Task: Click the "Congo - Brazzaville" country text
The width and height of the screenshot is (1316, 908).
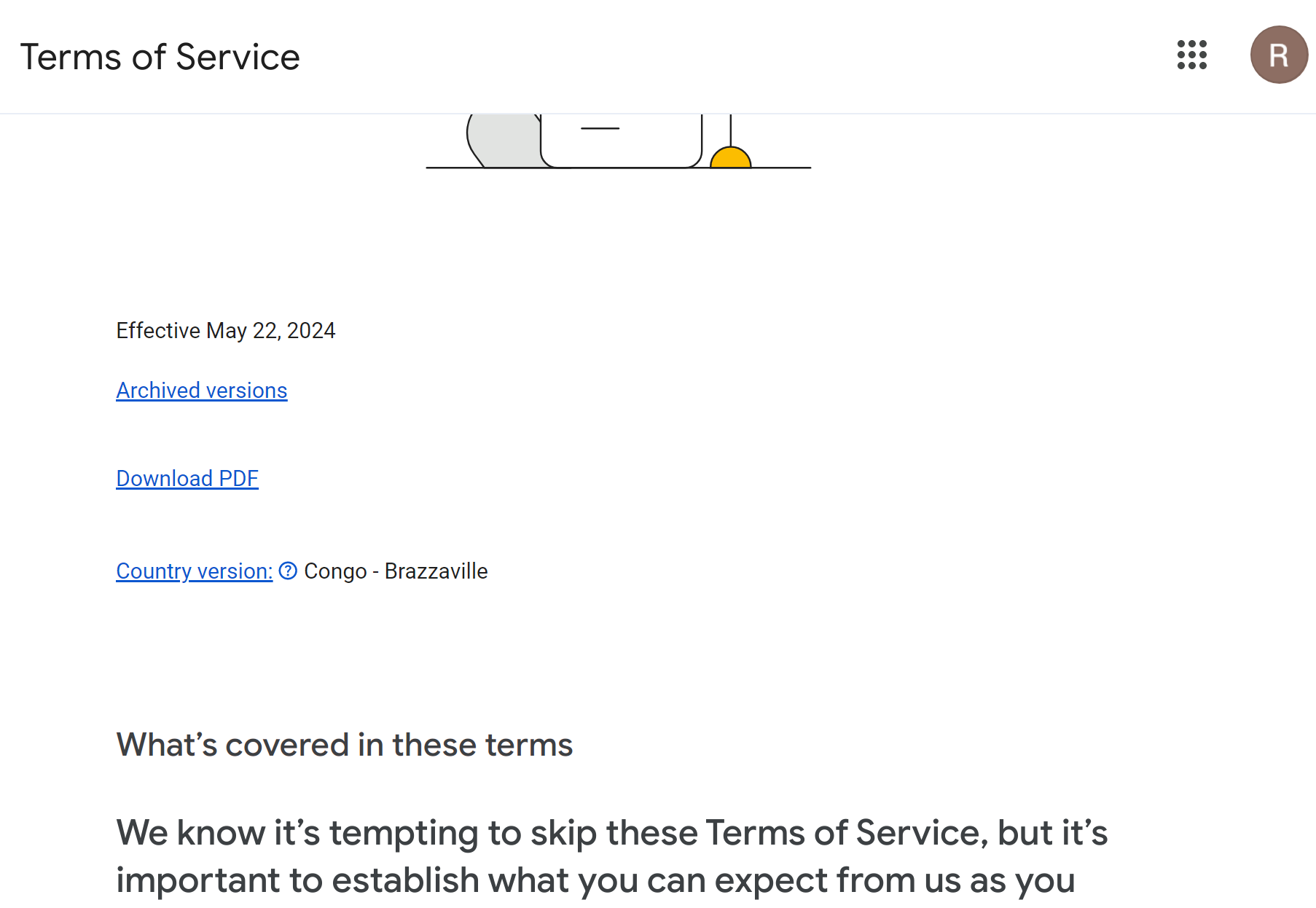Action: click(x=396, y=571)
